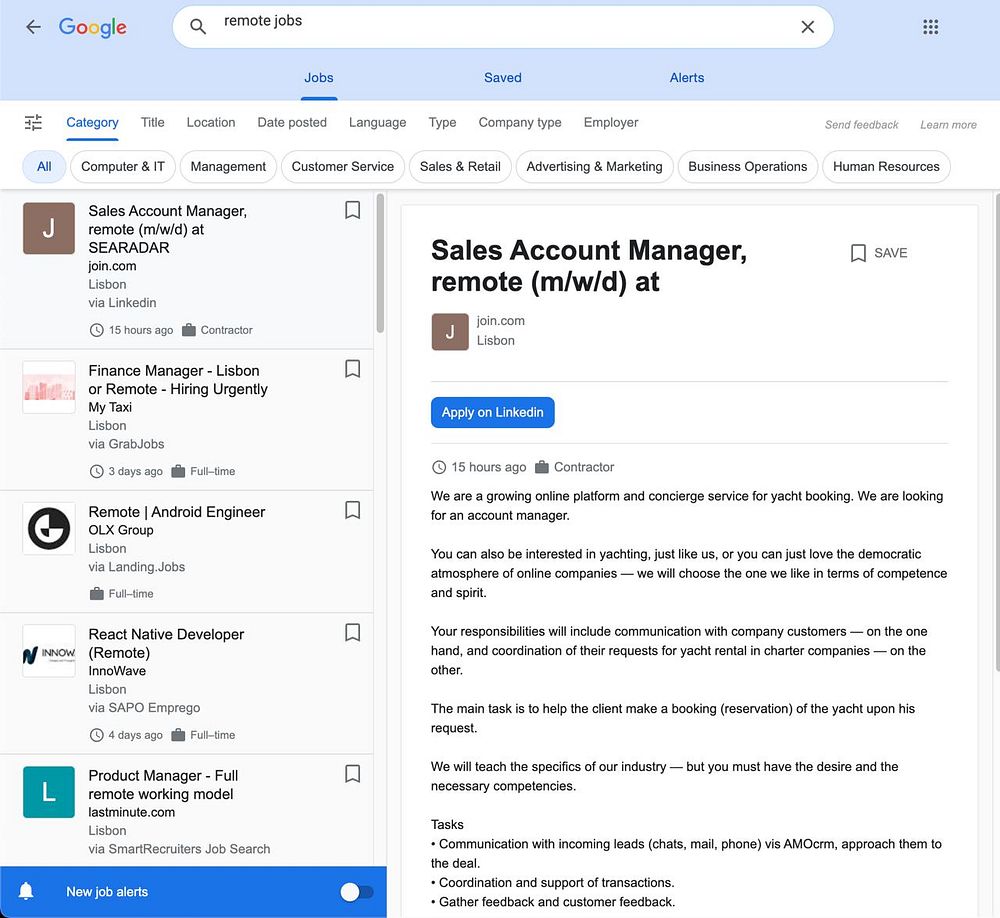Image resolution: width=1000 pixels, height=918 pixels.
Task: Select the All category chip
Action: tap(44, 167)
